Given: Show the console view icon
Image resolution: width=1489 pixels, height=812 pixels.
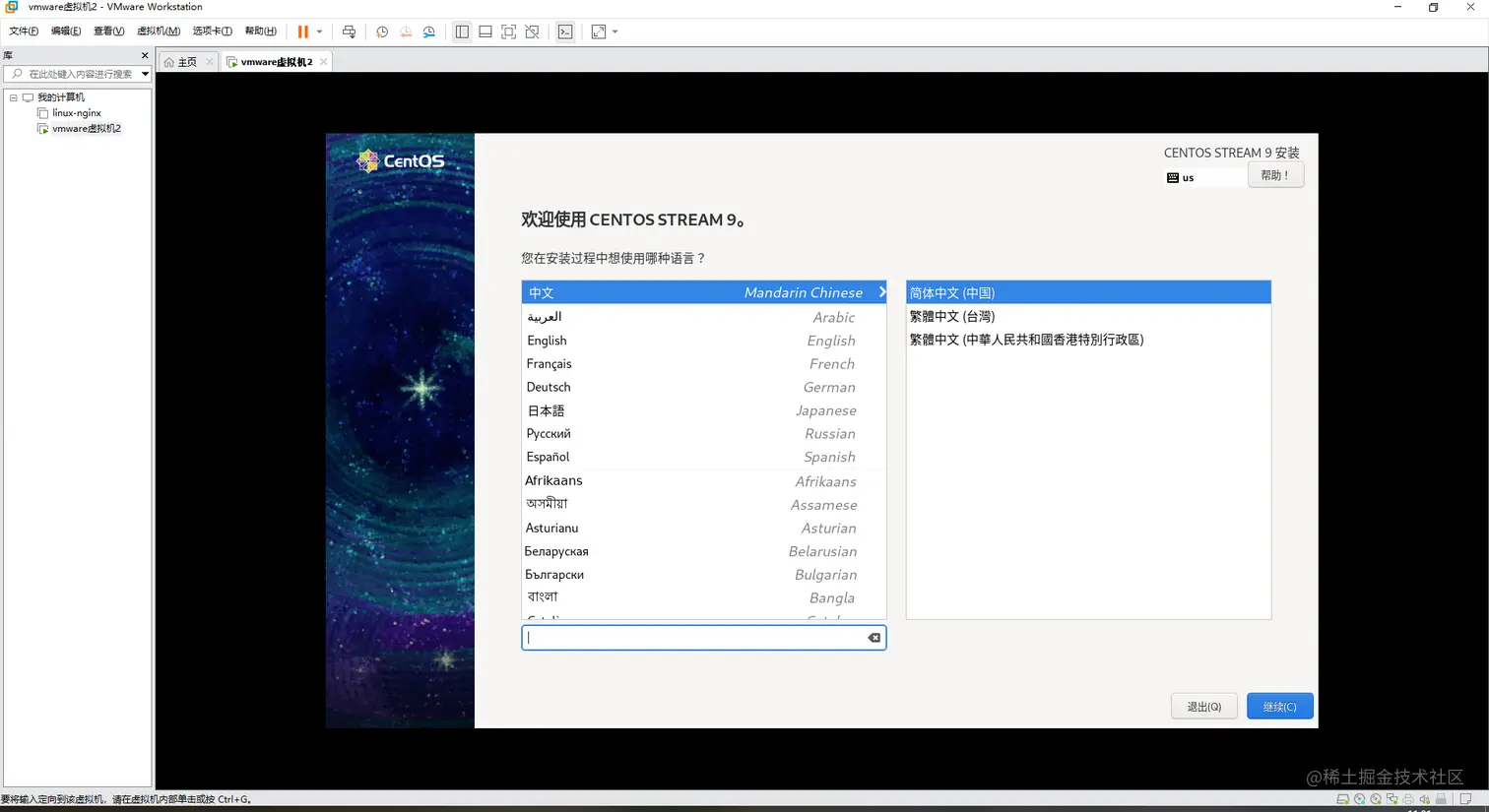Looking at the screenshot, I should tap(565, 31).
